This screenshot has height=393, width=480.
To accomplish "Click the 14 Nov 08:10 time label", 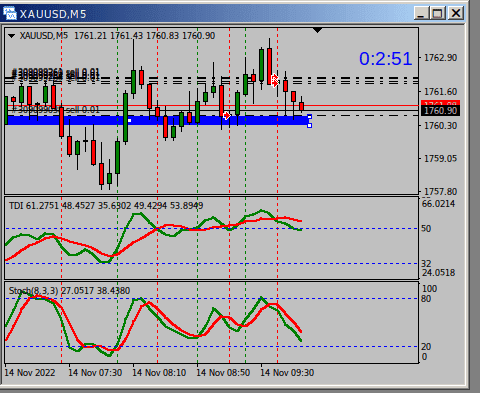I will 159,373.
